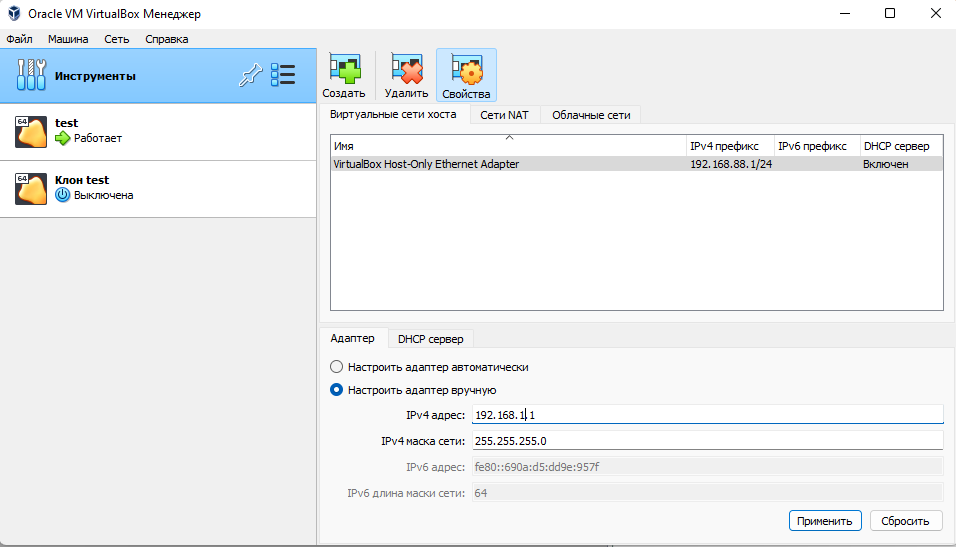The width and height of the screenshot is (956, 547).
Task: Sort by the IPv6 префикс column header
Action: click(818, 146)
